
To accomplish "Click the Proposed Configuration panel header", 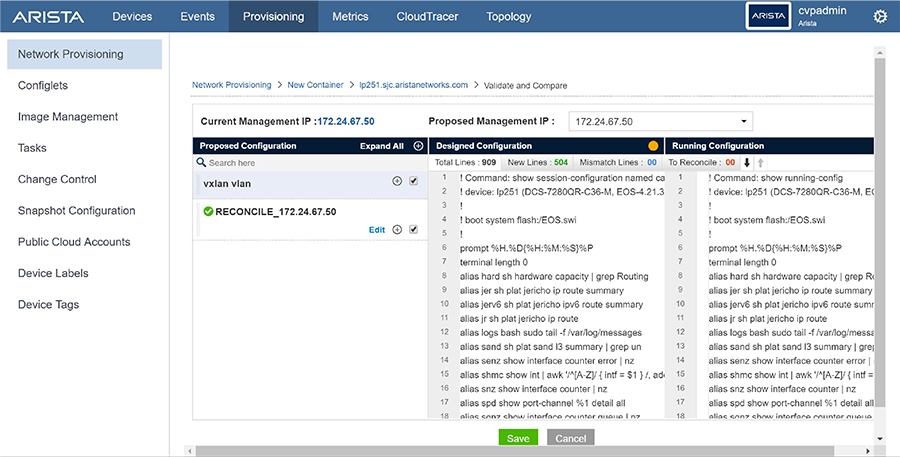I will pos(310,146).
